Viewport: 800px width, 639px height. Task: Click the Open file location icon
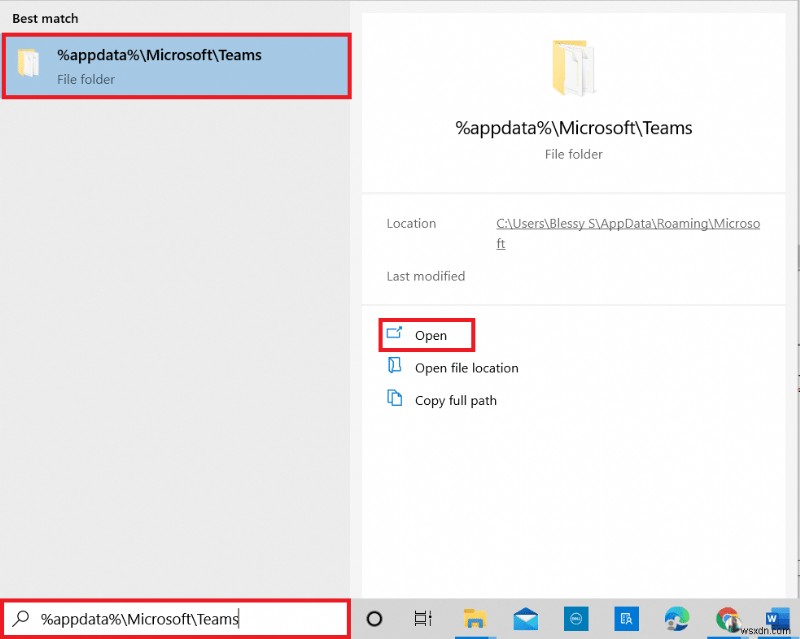coord(393,367)
